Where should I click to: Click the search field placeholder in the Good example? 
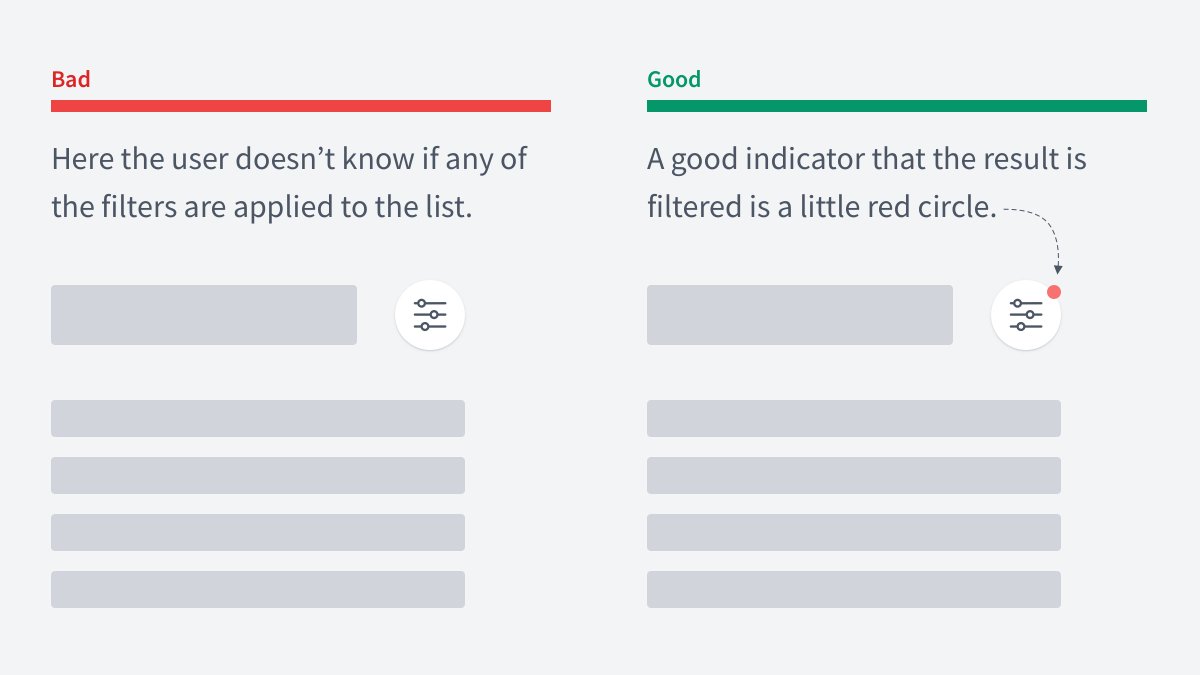(800, 315)
